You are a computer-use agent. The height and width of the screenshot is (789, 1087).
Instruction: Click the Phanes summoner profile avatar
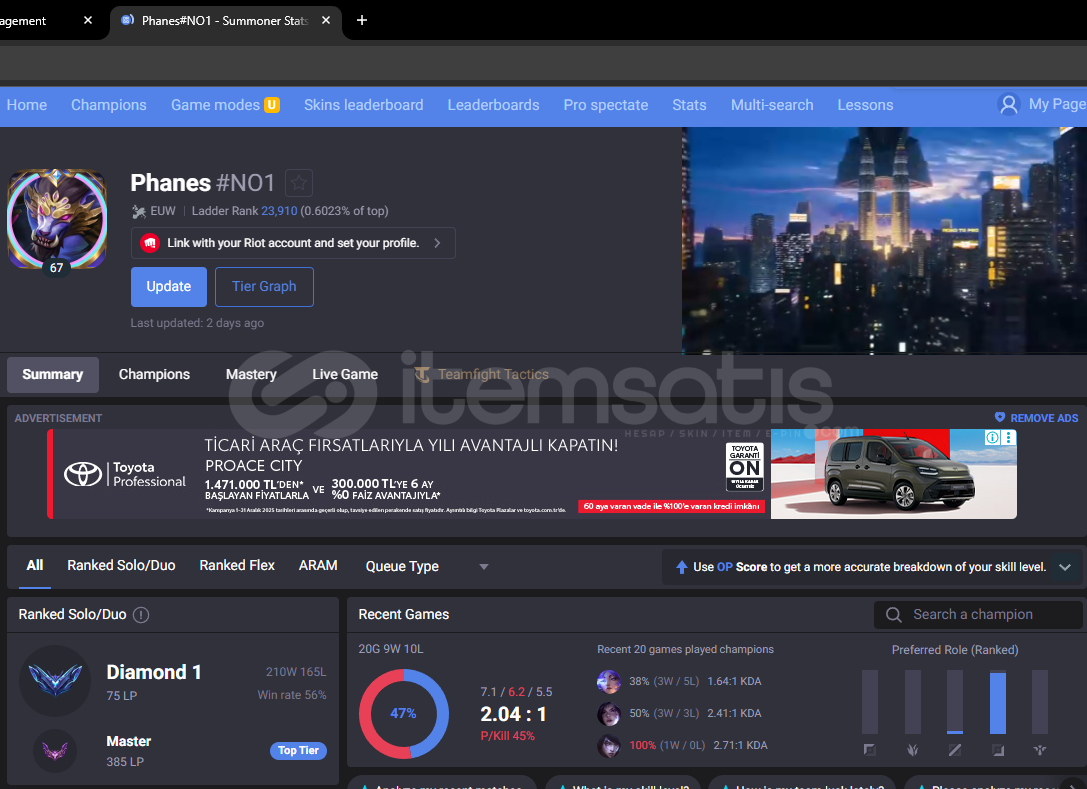(x=56, y=218)
